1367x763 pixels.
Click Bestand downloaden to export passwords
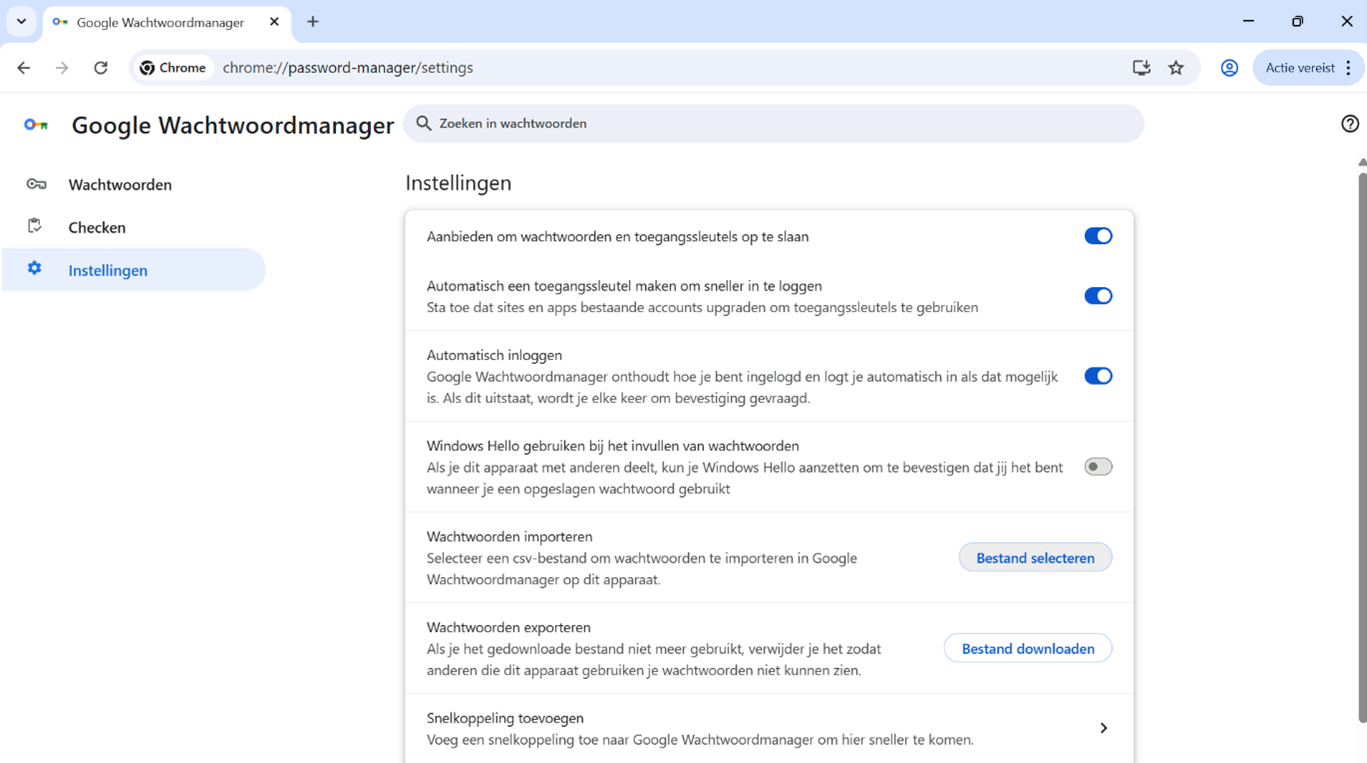click(1027, 648)
